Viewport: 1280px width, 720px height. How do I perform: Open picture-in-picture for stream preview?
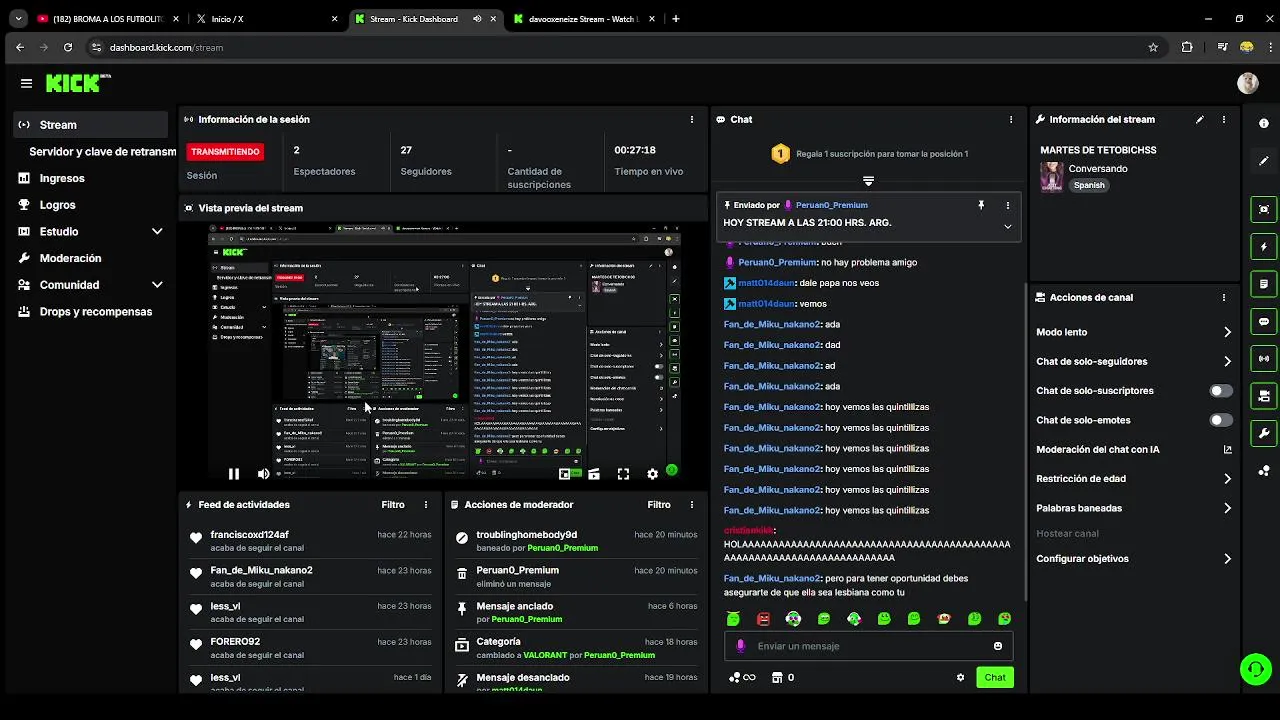point(565,474)
